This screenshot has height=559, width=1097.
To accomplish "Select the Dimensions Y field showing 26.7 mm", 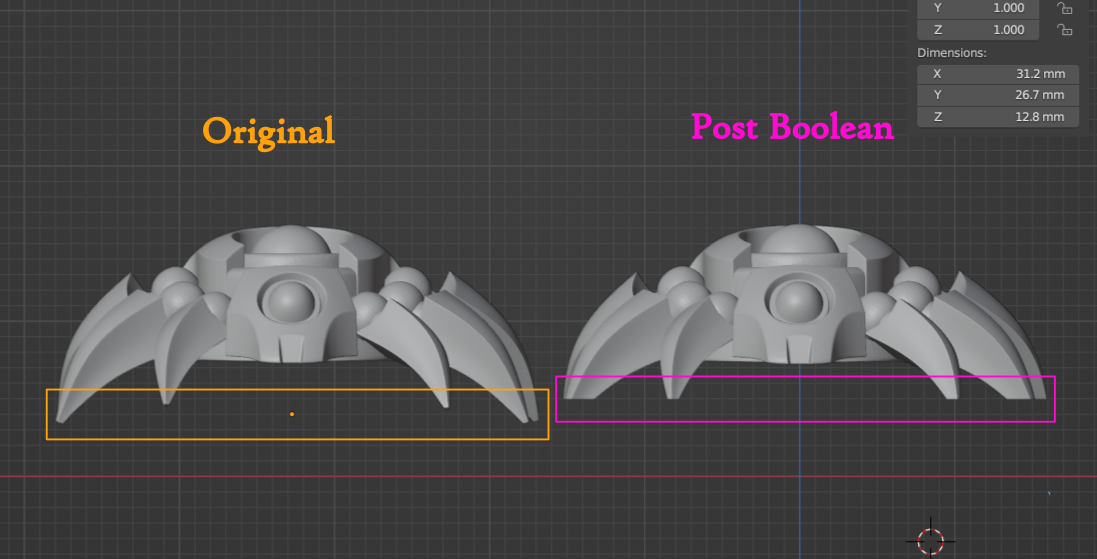I will tap(997, 95).
